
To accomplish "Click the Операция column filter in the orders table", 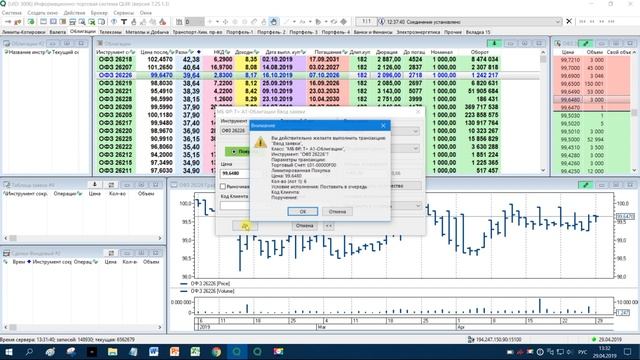I will (79, 193).
